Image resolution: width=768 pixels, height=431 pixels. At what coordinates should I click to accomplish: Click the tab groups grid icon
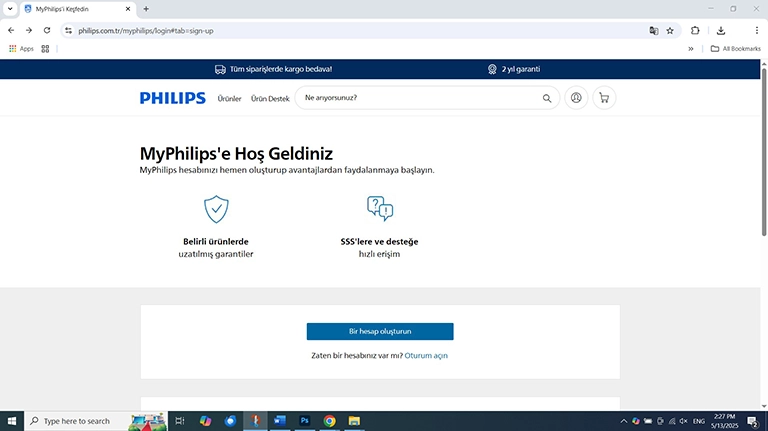(x=45, y=48)
